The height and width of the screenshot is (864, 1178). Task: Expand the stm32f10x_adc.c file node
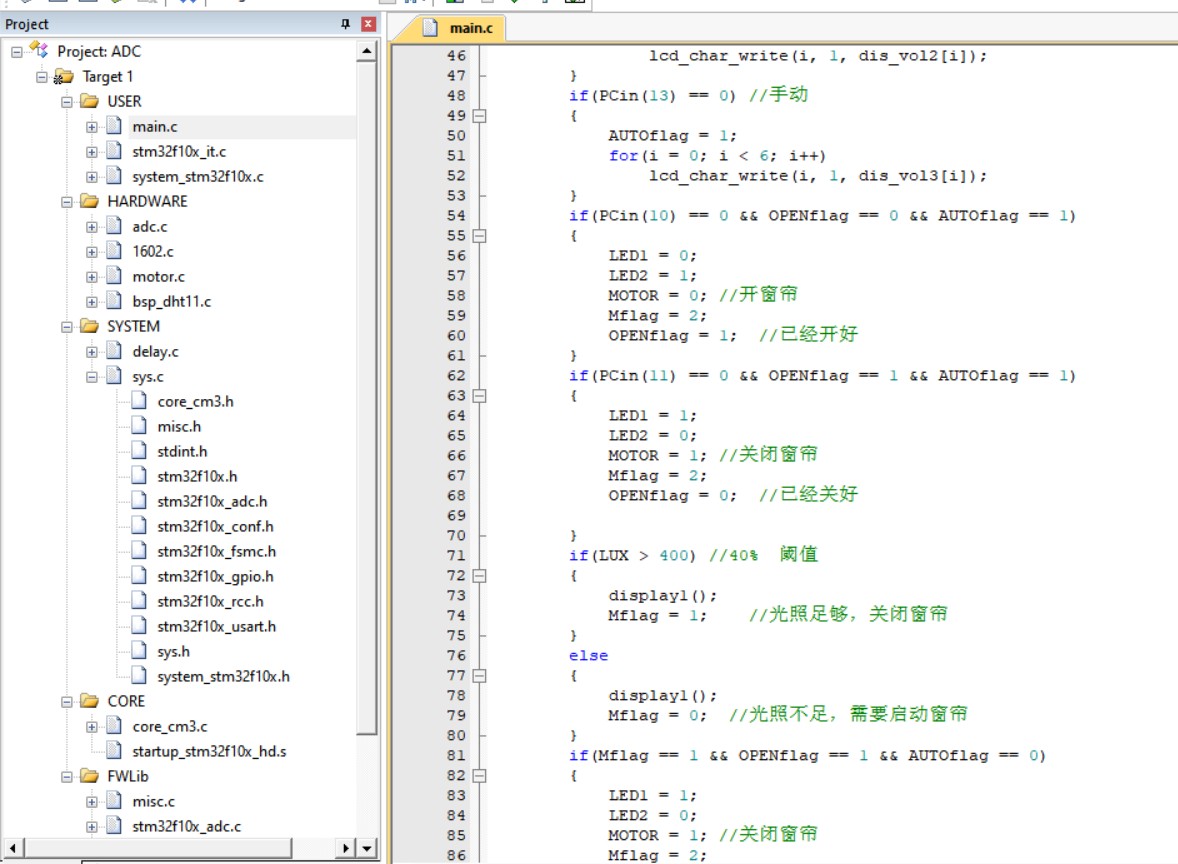(x=92, y=826)
